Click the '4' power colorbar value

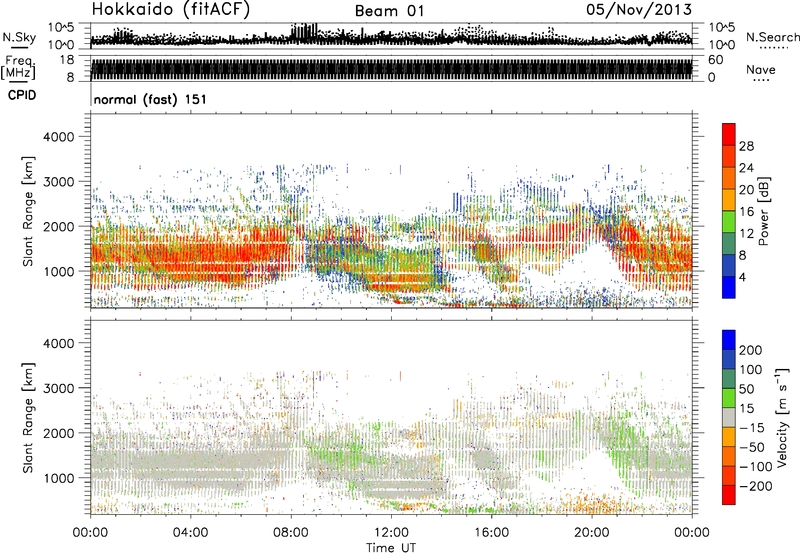coord(742,278)
